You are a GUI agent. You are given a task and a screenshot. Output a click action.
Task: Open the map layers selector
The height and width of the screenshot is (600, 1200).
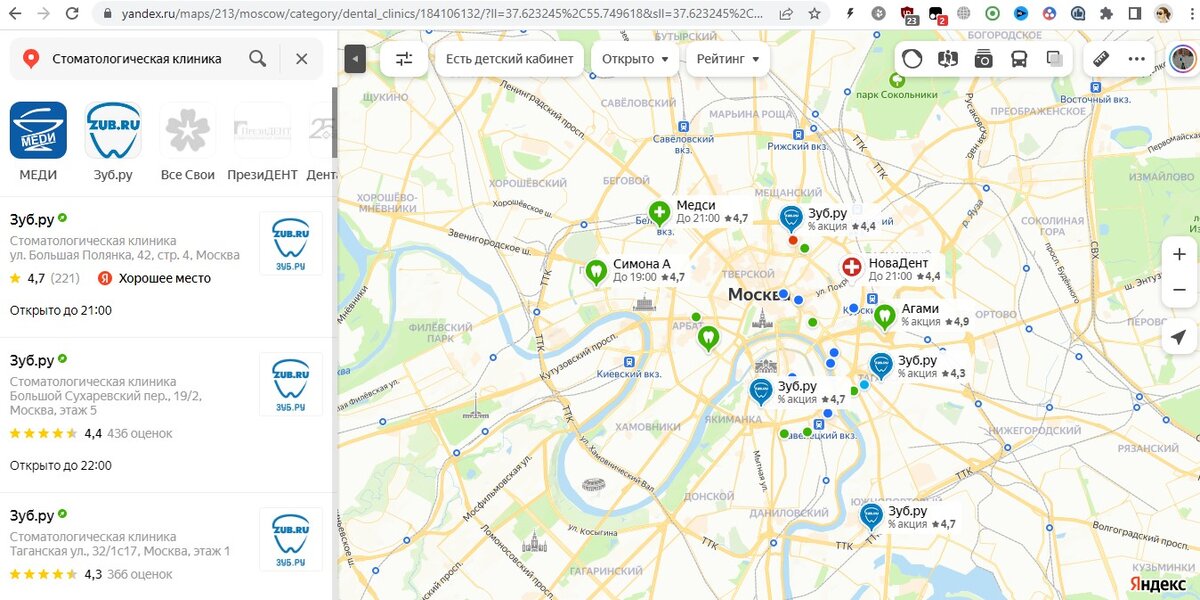[x=1054, y=59]
